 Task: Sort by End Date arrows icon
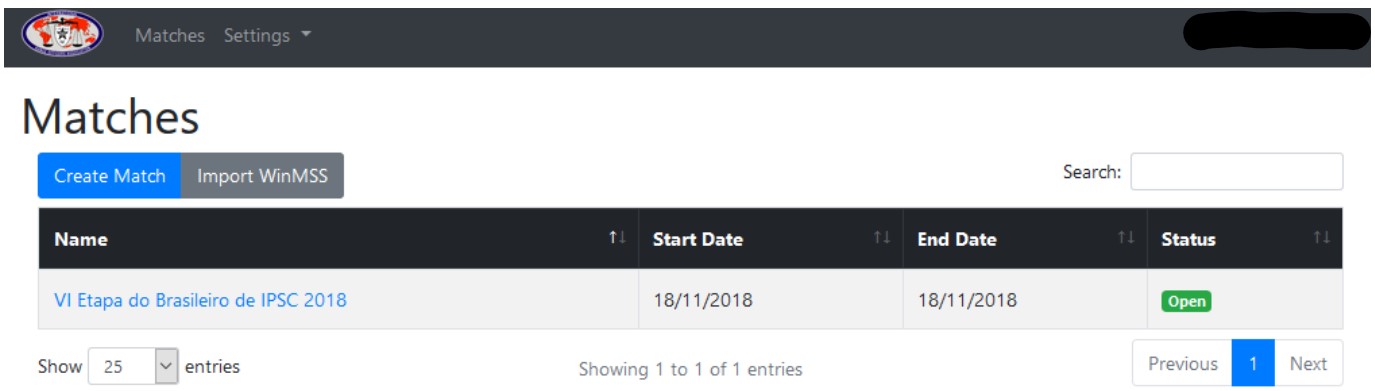pyautogui.click(x=1126, y=238)
